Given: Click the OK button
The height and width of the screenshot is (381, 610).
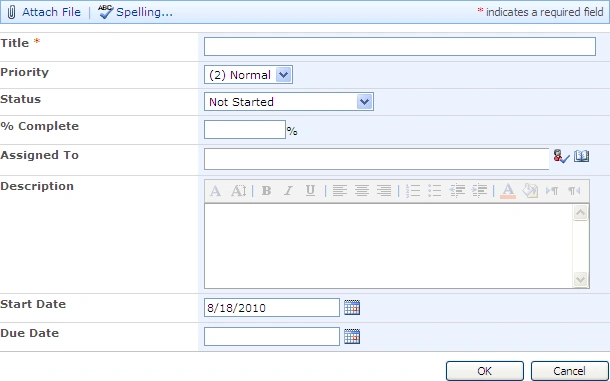Looking at the screenshot, I should coord(485,371).
